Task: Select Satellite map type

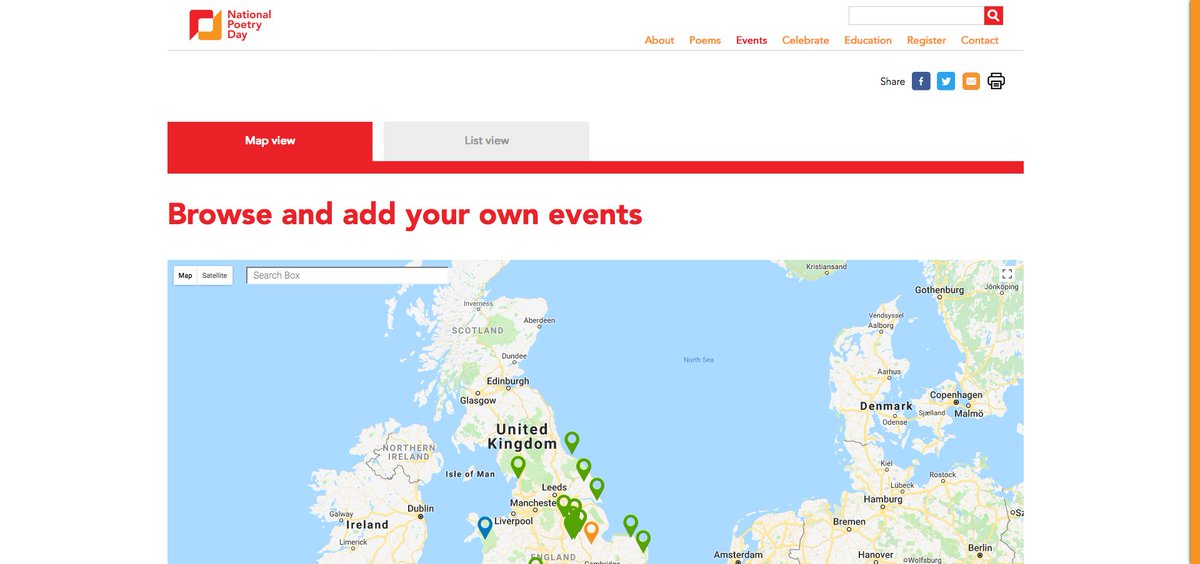Action: point(214,275)
